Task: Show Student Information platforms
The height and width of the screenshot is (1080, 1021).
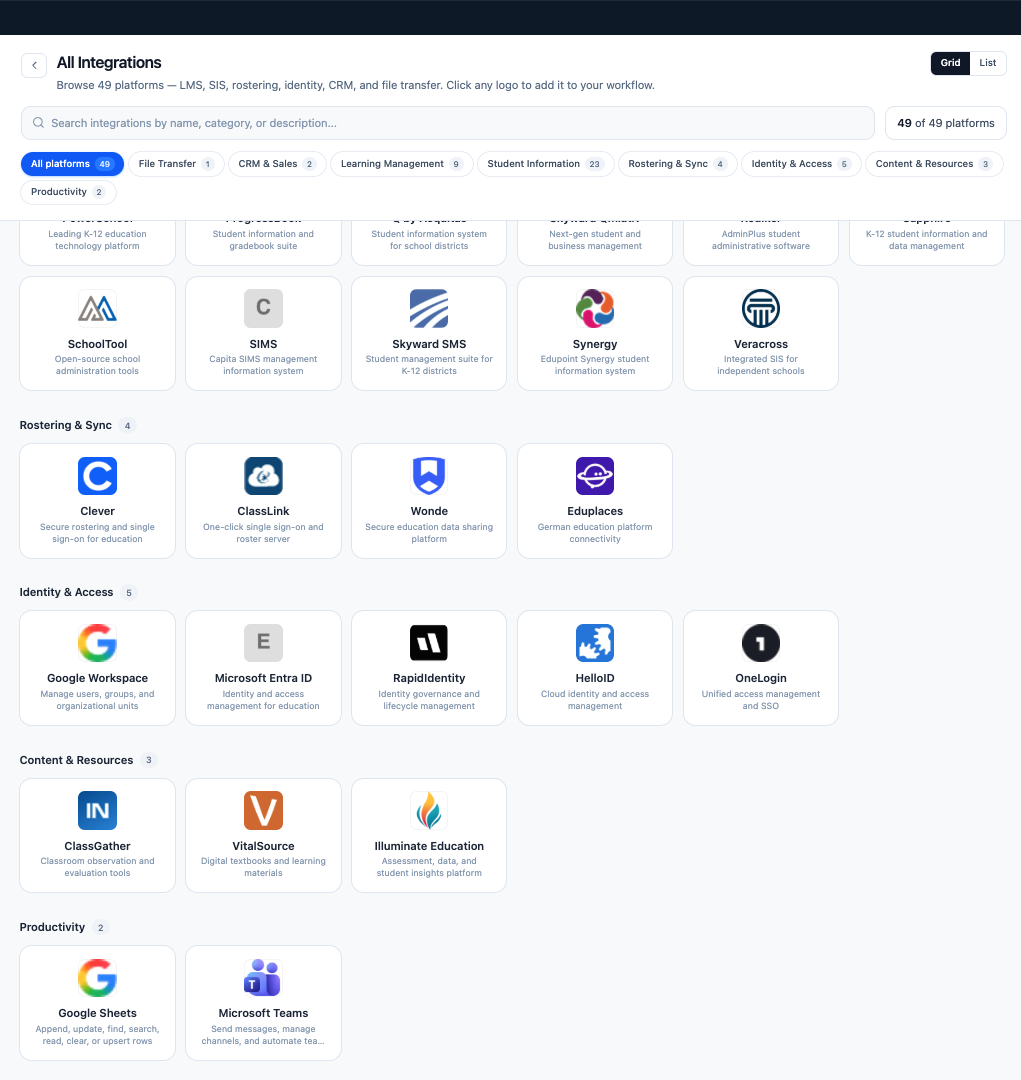Action: tap(545, 164)
